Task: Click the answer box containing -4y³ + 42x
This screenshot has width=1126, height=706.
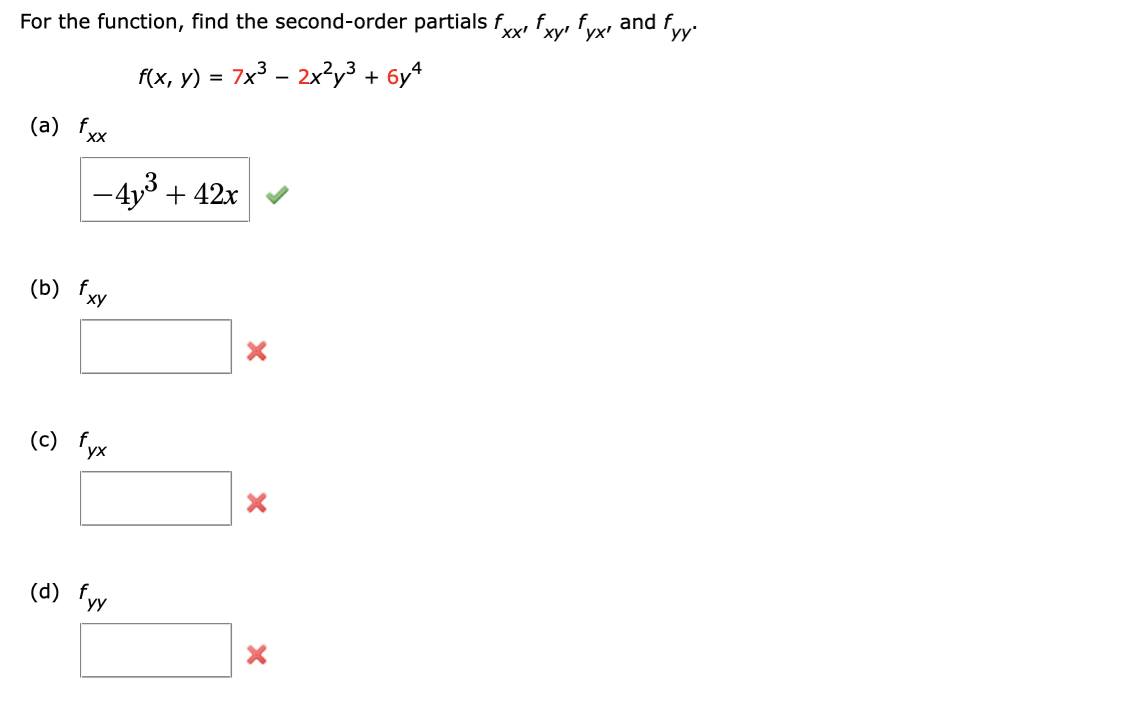Action: point(163,190)
